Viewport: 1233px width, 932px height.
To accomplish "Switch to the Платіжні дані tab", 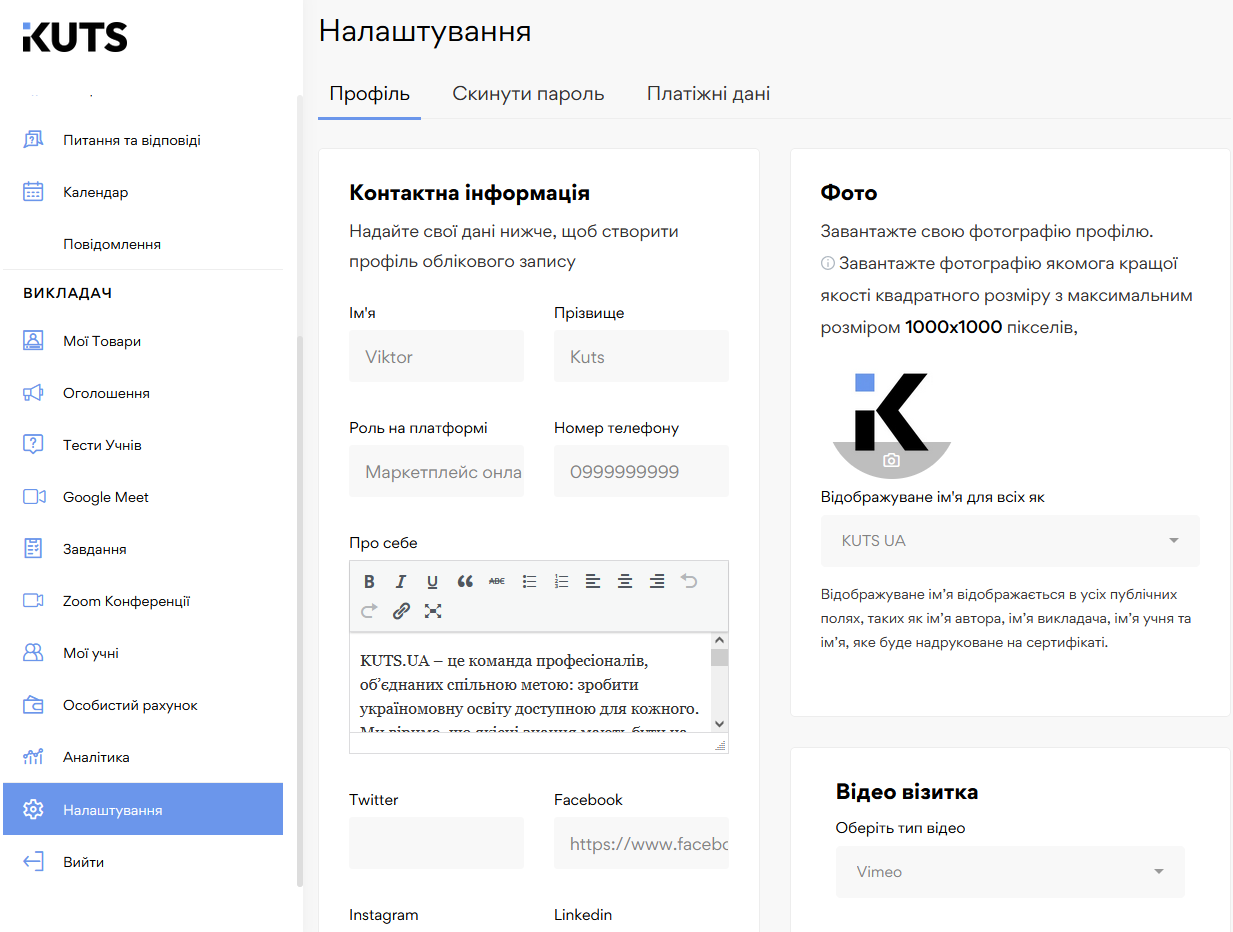I will click(x=708, y=93).
